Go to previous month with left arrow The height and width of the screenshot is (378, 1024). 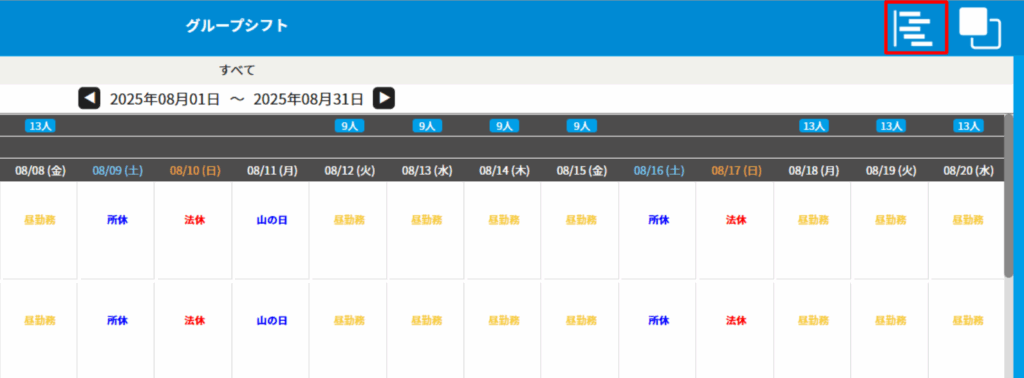point(89,99)
